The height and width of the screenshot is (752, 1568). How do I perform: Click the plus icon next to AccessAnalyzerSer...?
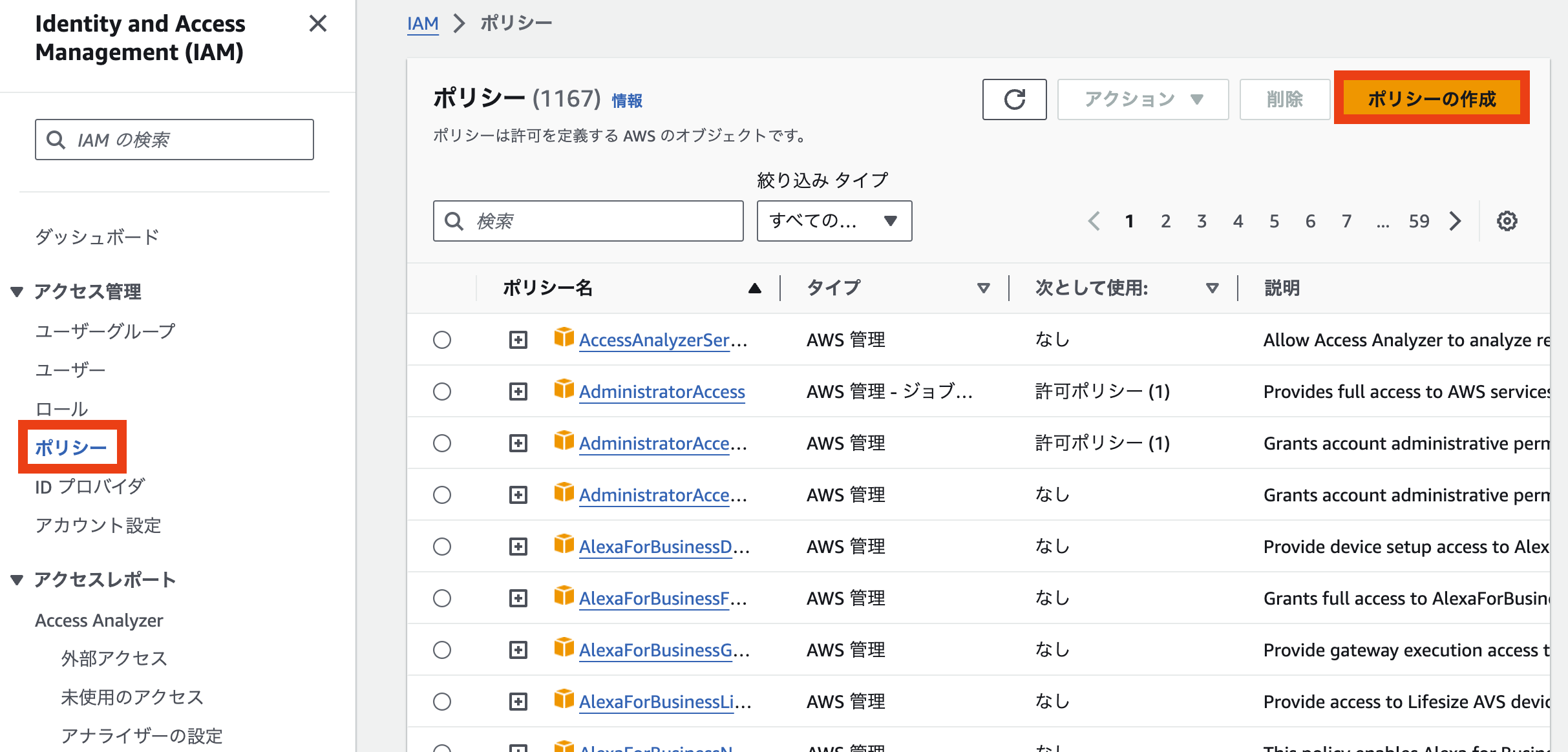pyautogui.click(x=517, y=339)
